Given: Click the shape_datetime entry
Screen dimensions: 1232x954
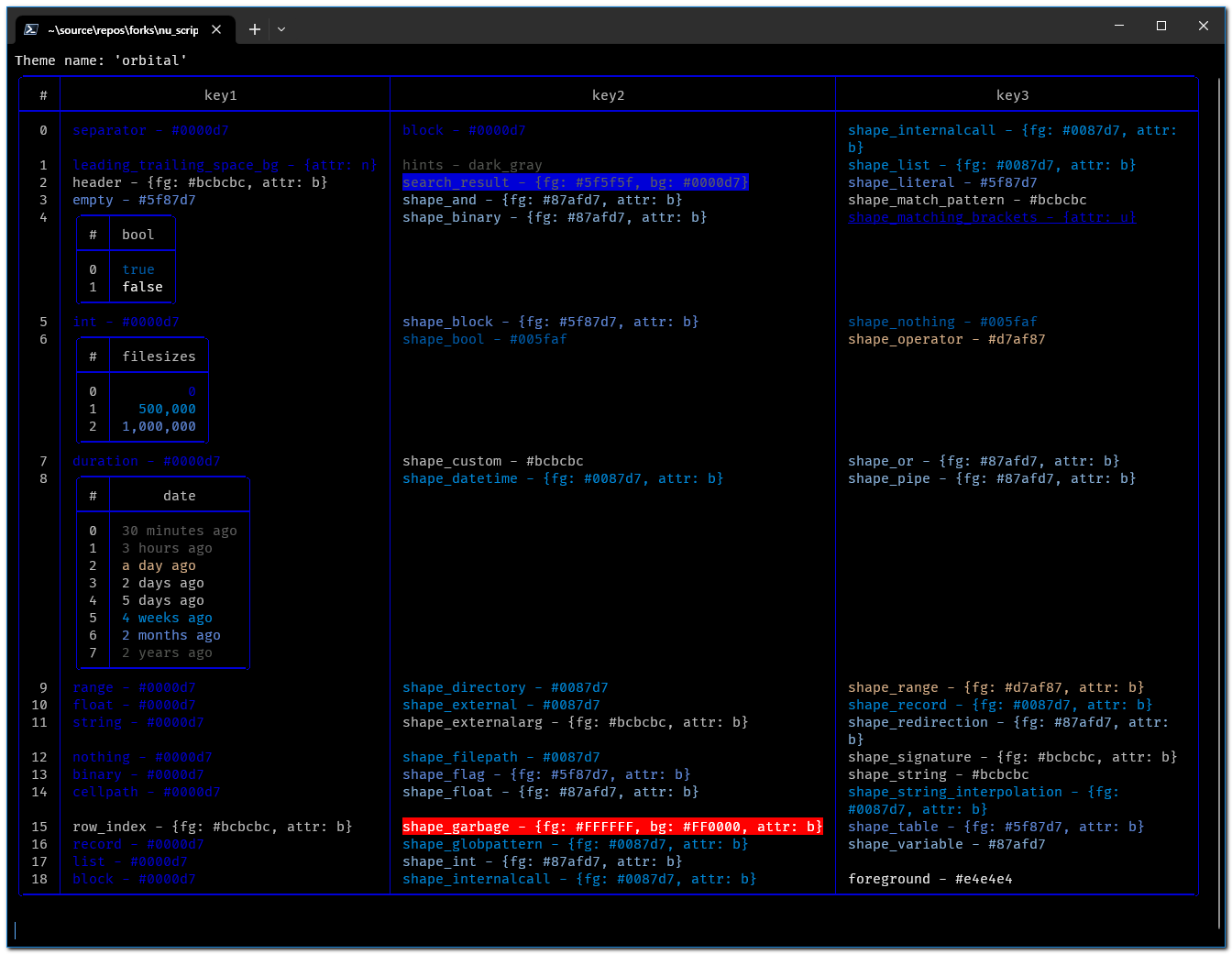Looking at the screenshot, I should (x=563, y=478).
